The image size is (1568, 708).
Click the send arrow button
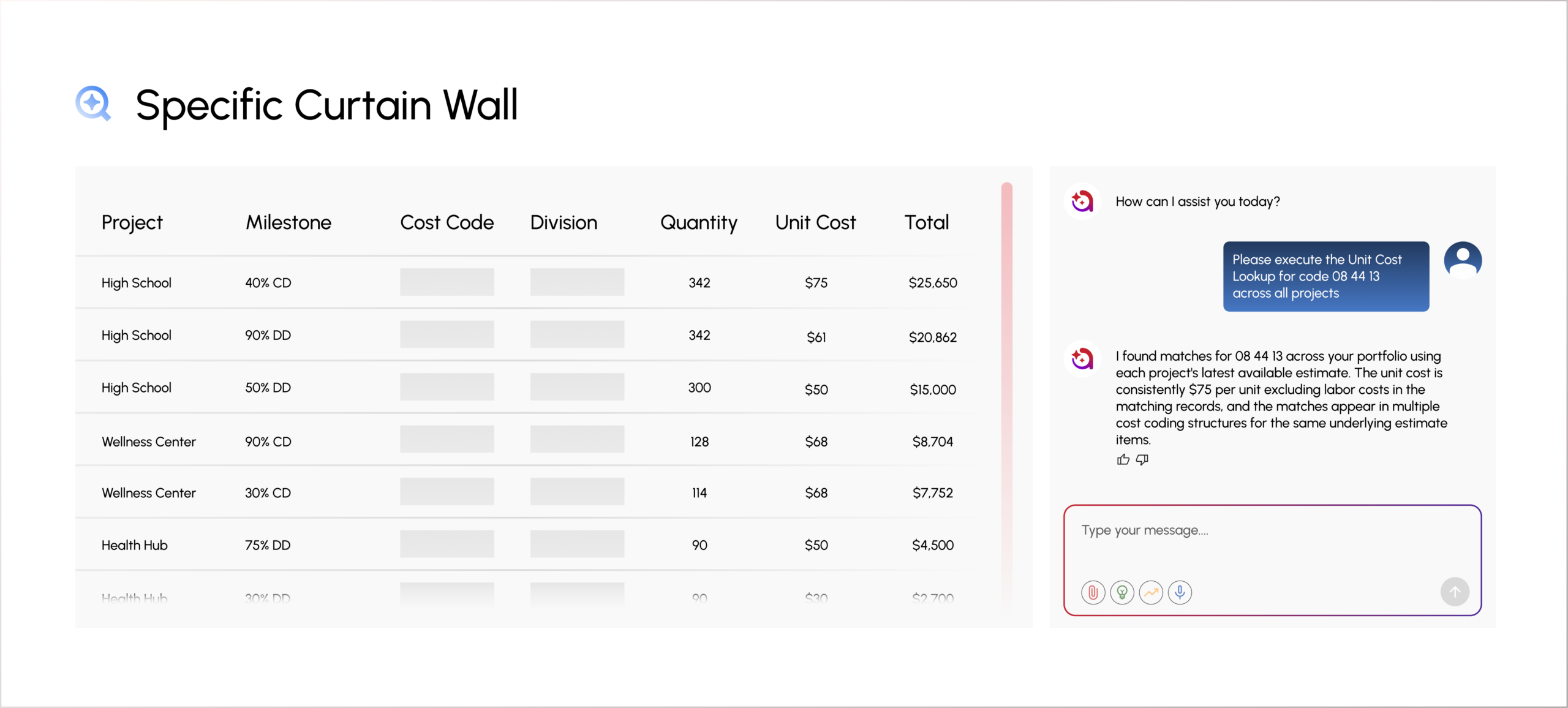click(x=1455, y=592)
